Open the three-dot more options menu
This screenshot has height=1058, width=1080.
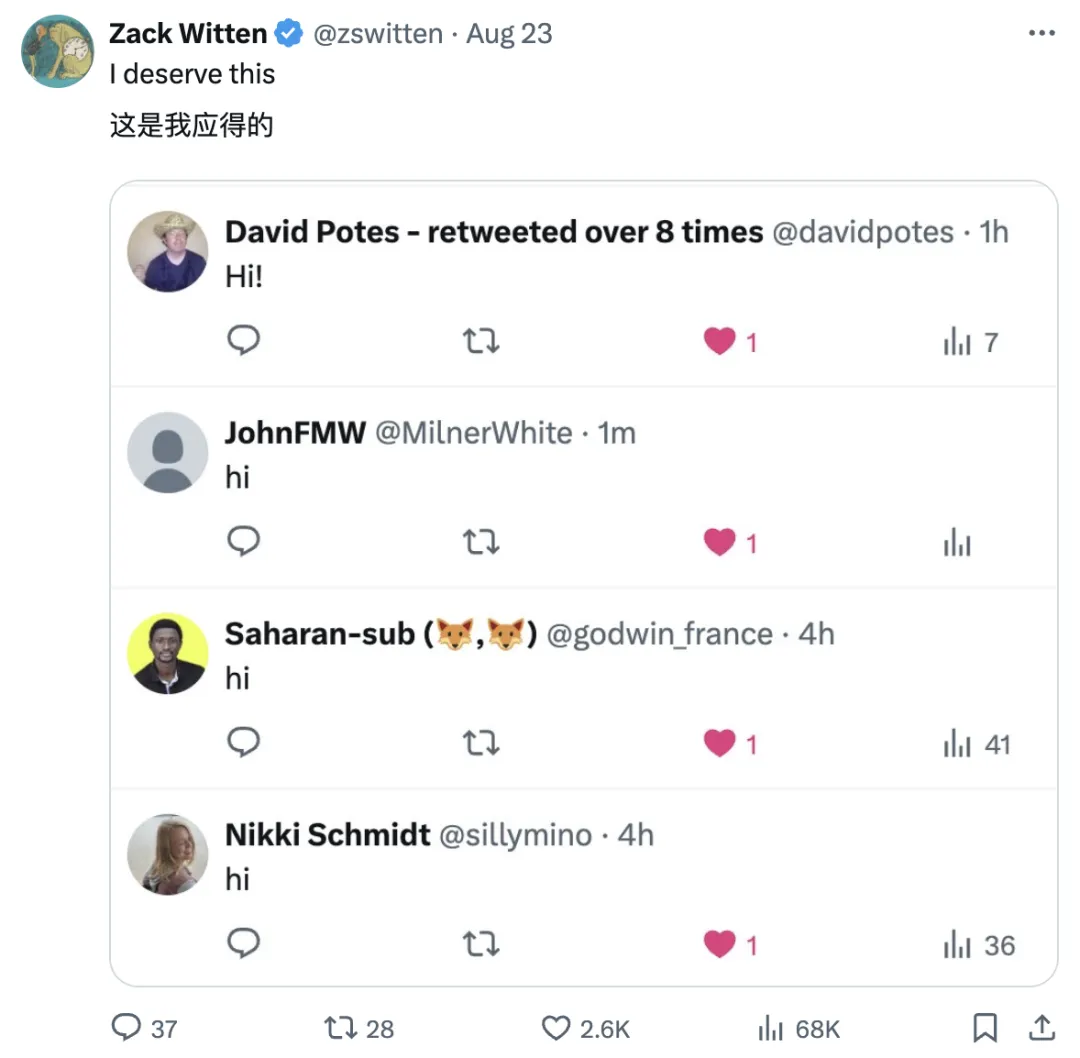coord(1041,33)
